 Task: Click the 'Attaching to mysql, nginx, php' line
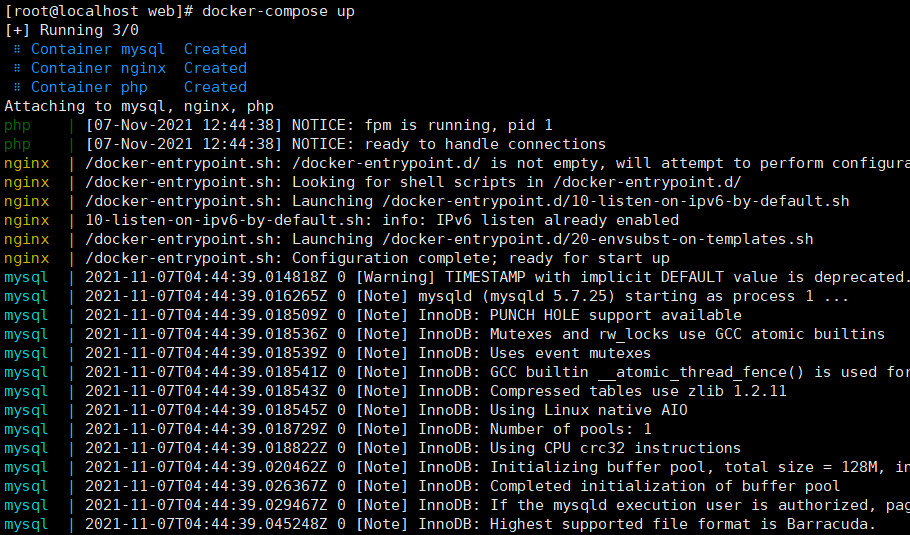click(139, 107)
